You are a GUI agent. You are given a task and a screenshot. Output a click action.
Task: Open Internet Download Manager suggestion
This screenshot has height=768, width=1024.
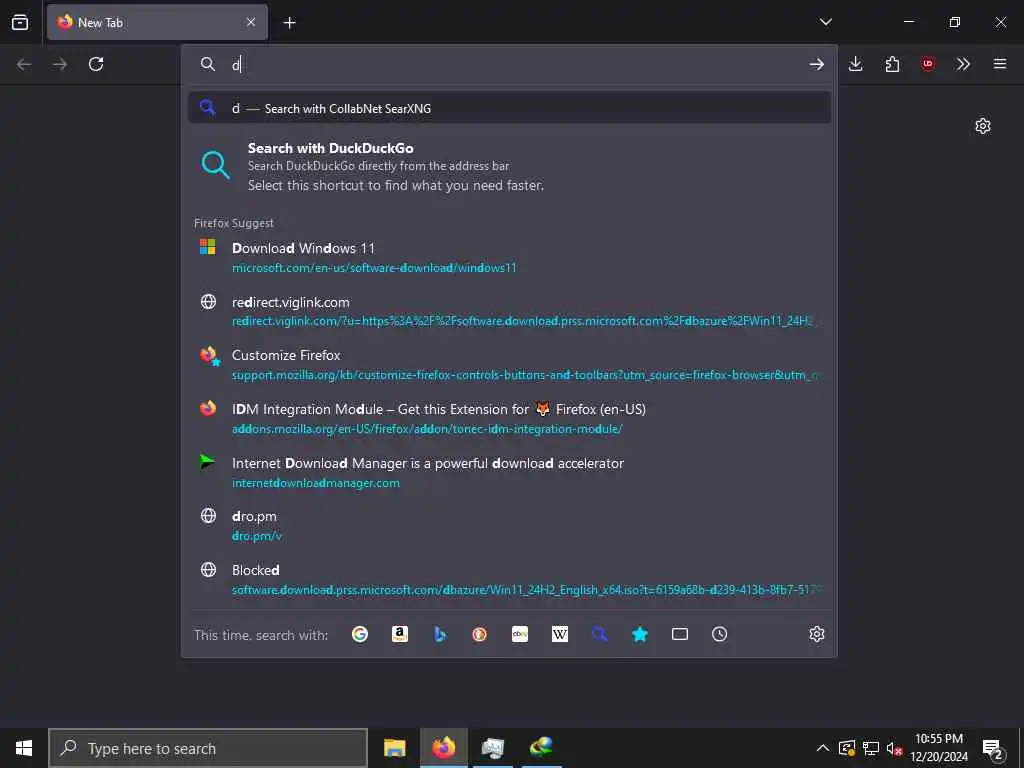509,472
